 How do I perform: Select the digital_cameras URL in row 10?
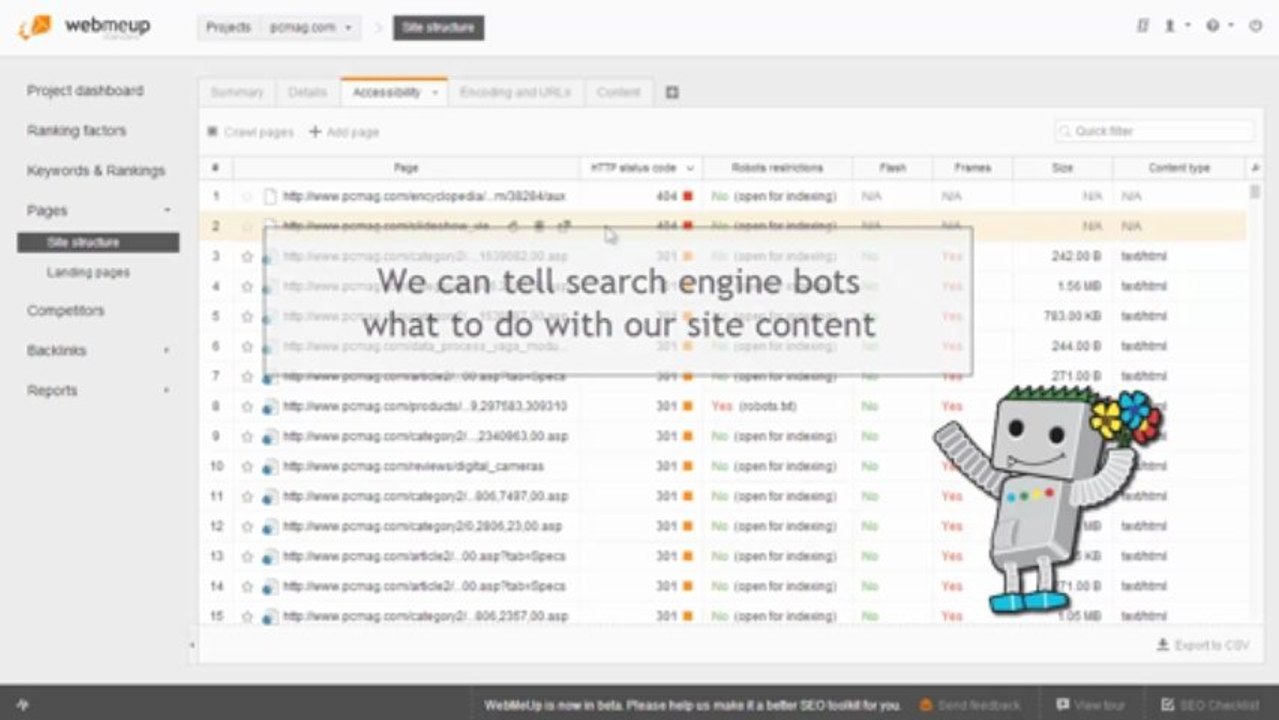pos(413,466)
